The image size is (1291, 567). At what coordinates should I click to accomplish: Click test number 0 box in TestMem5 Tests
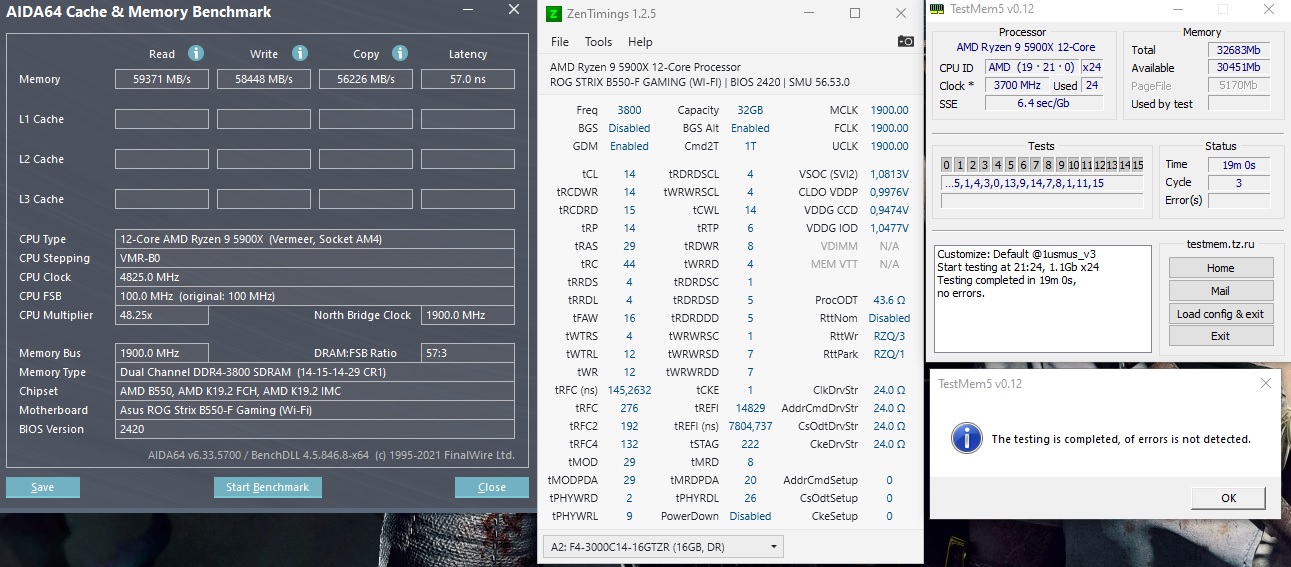[947, 165]
